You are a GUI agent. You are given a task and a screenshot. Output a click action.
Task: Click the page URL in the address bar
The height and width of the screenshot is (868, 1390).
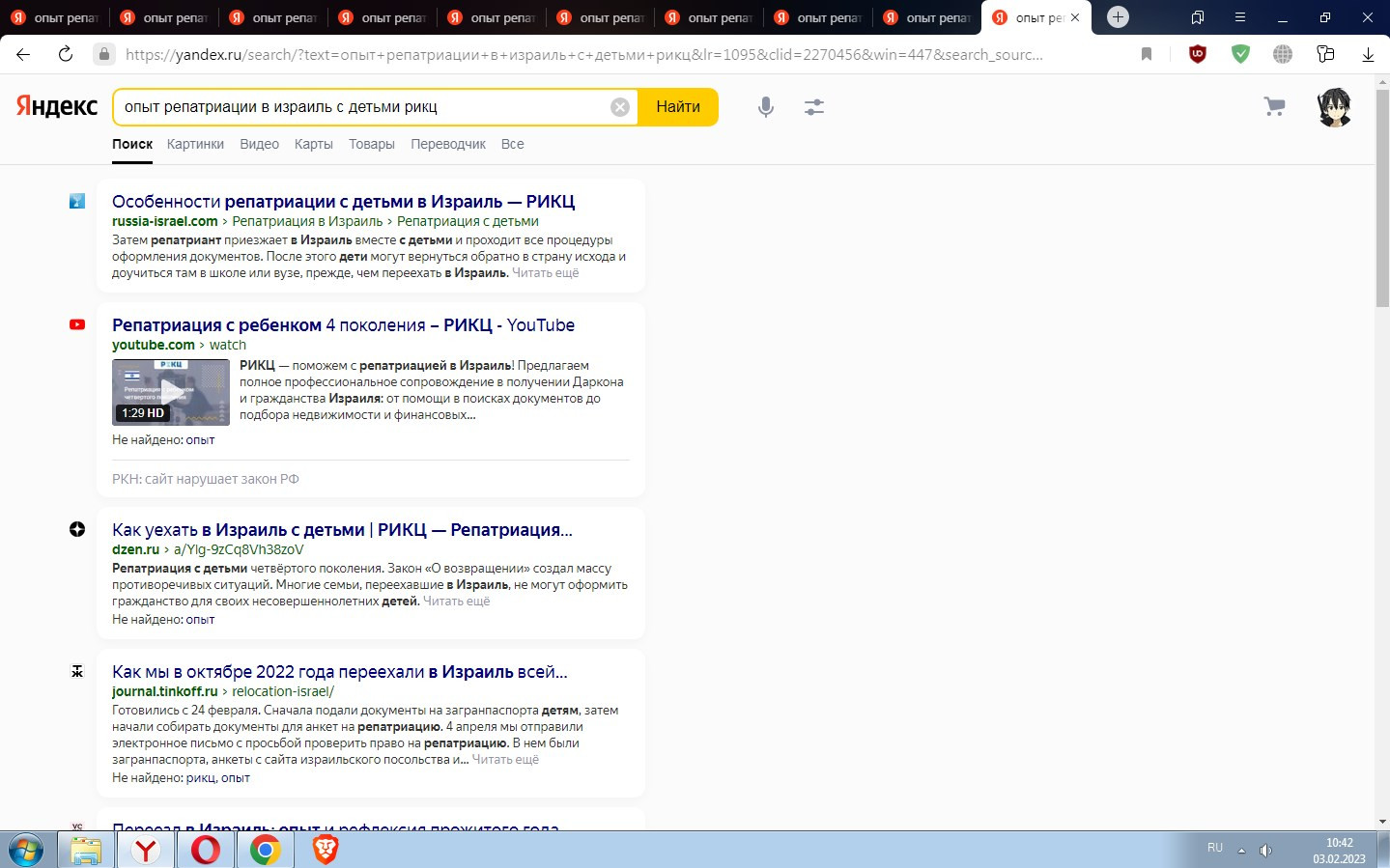point(583,54)
